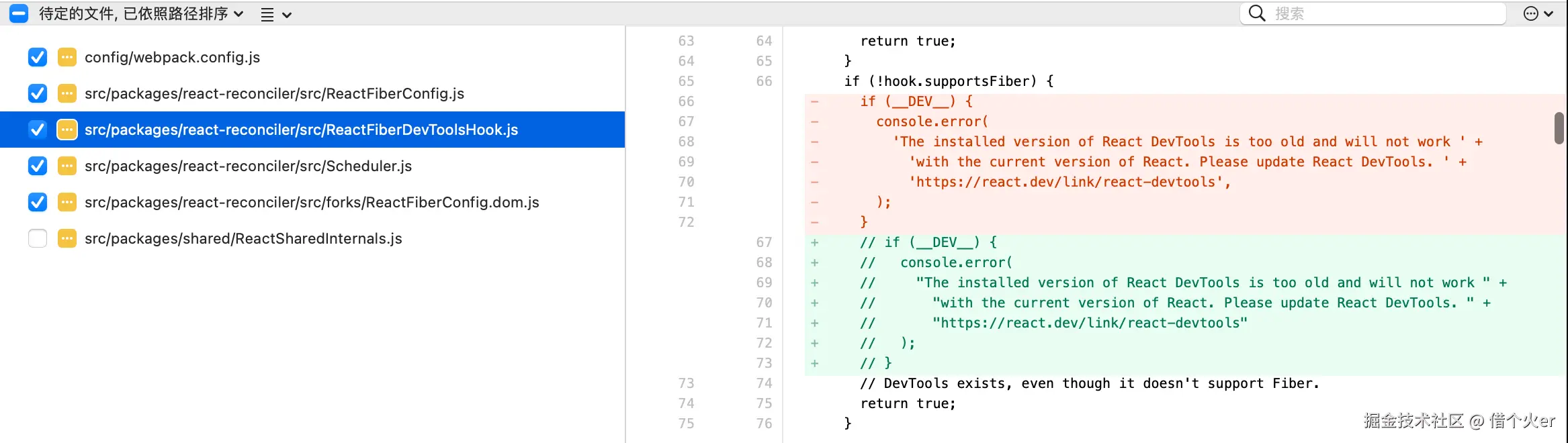Click the modified badge of ReactFiberConfig.dom.js
This screenshot has height=443, width=1568.
67,203
